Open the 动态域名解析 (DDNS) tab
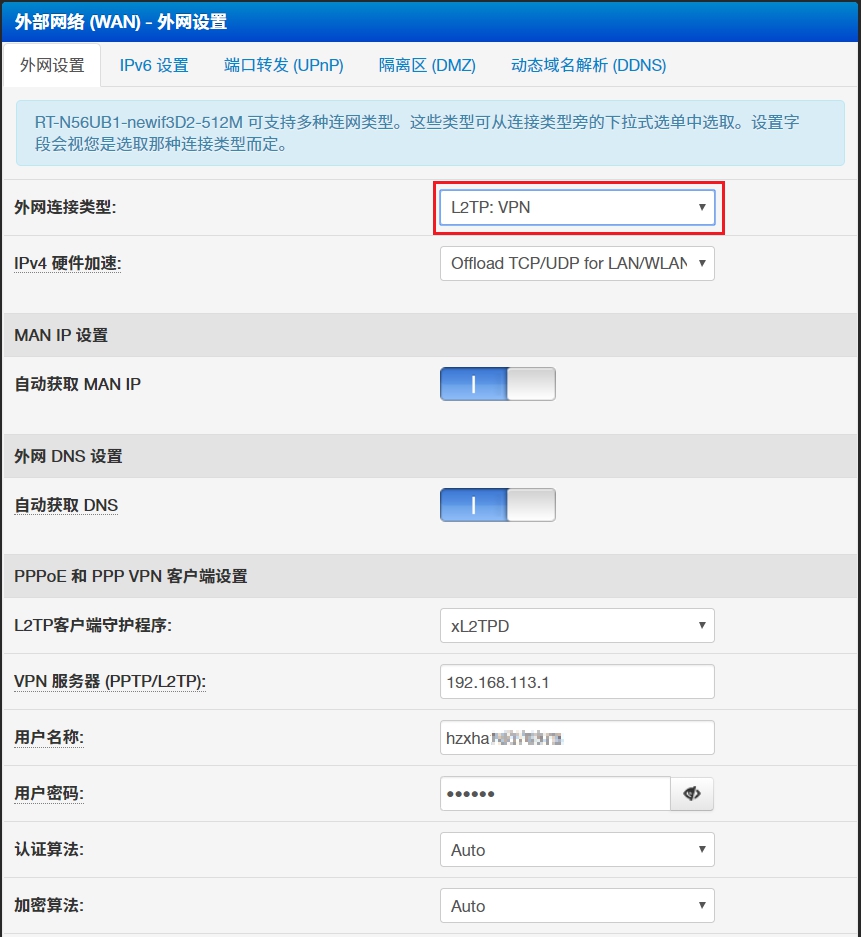The image size is (861, 937). pyautogui.click(x=581, y=65)
